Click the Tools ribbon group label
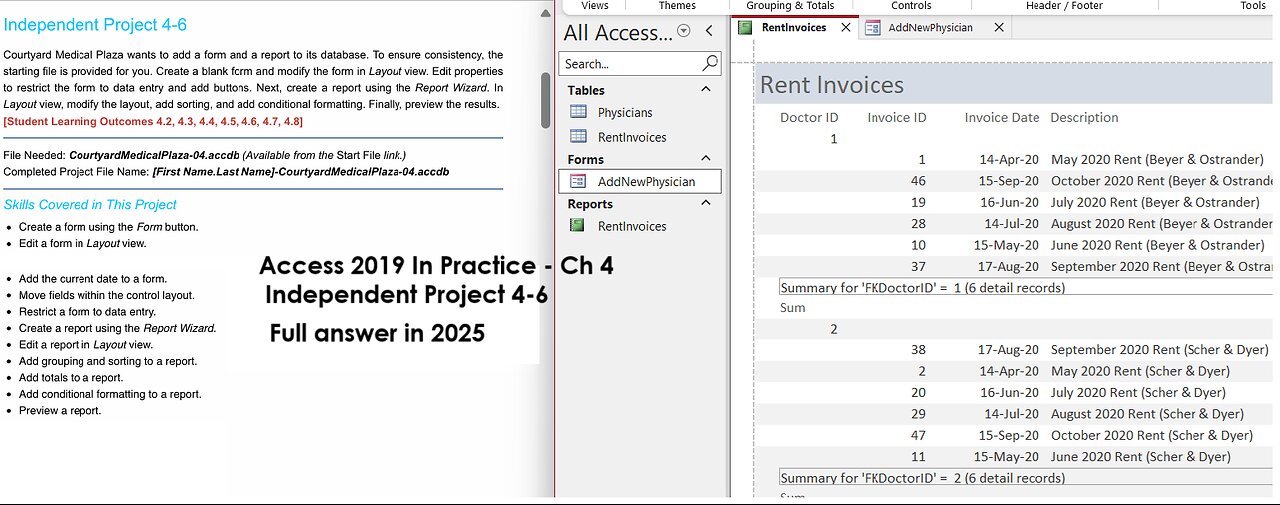1280x505 pixels. click(1253, 6)
